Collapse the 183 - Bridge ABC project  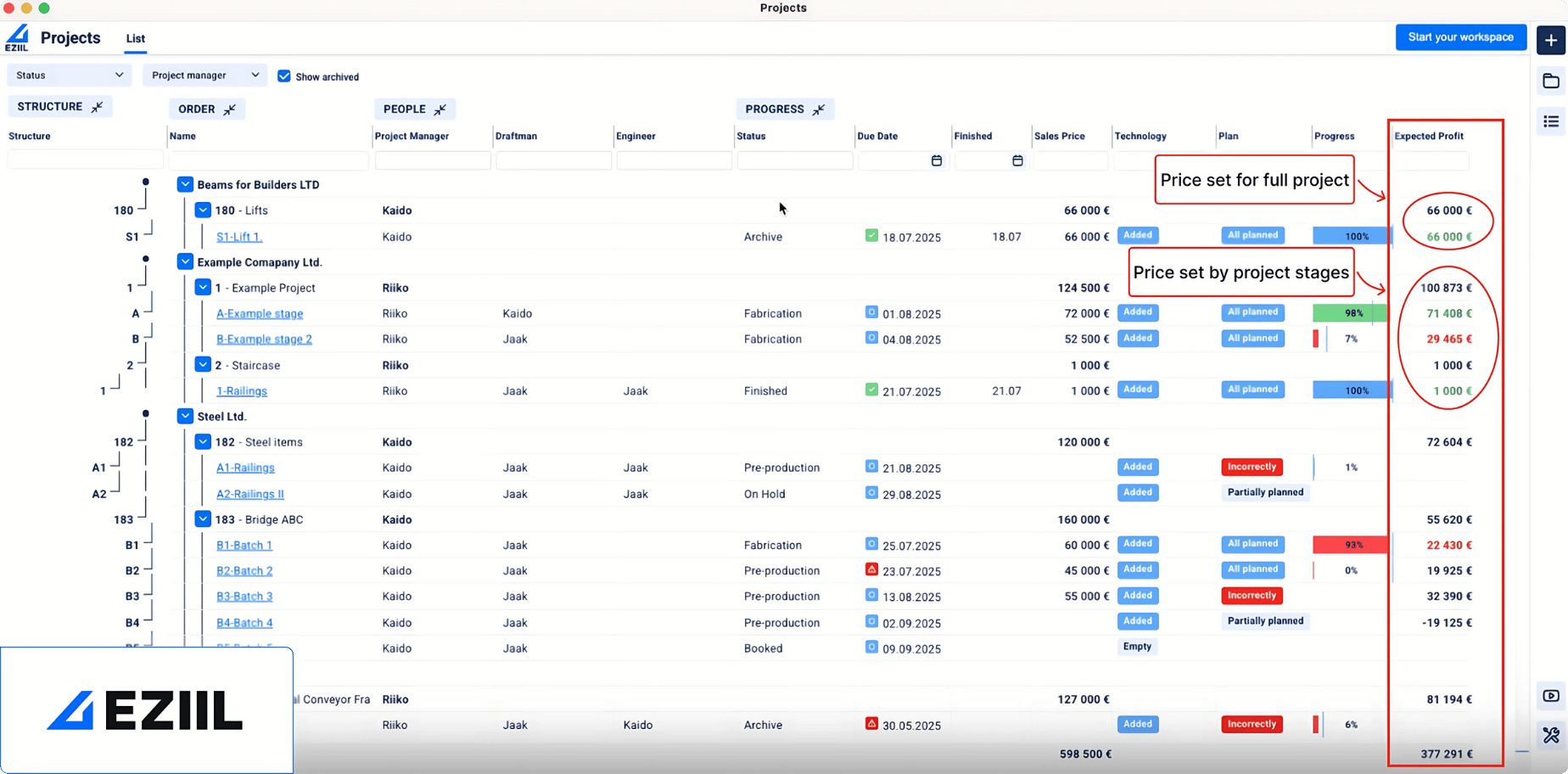[x=203, y=519]
